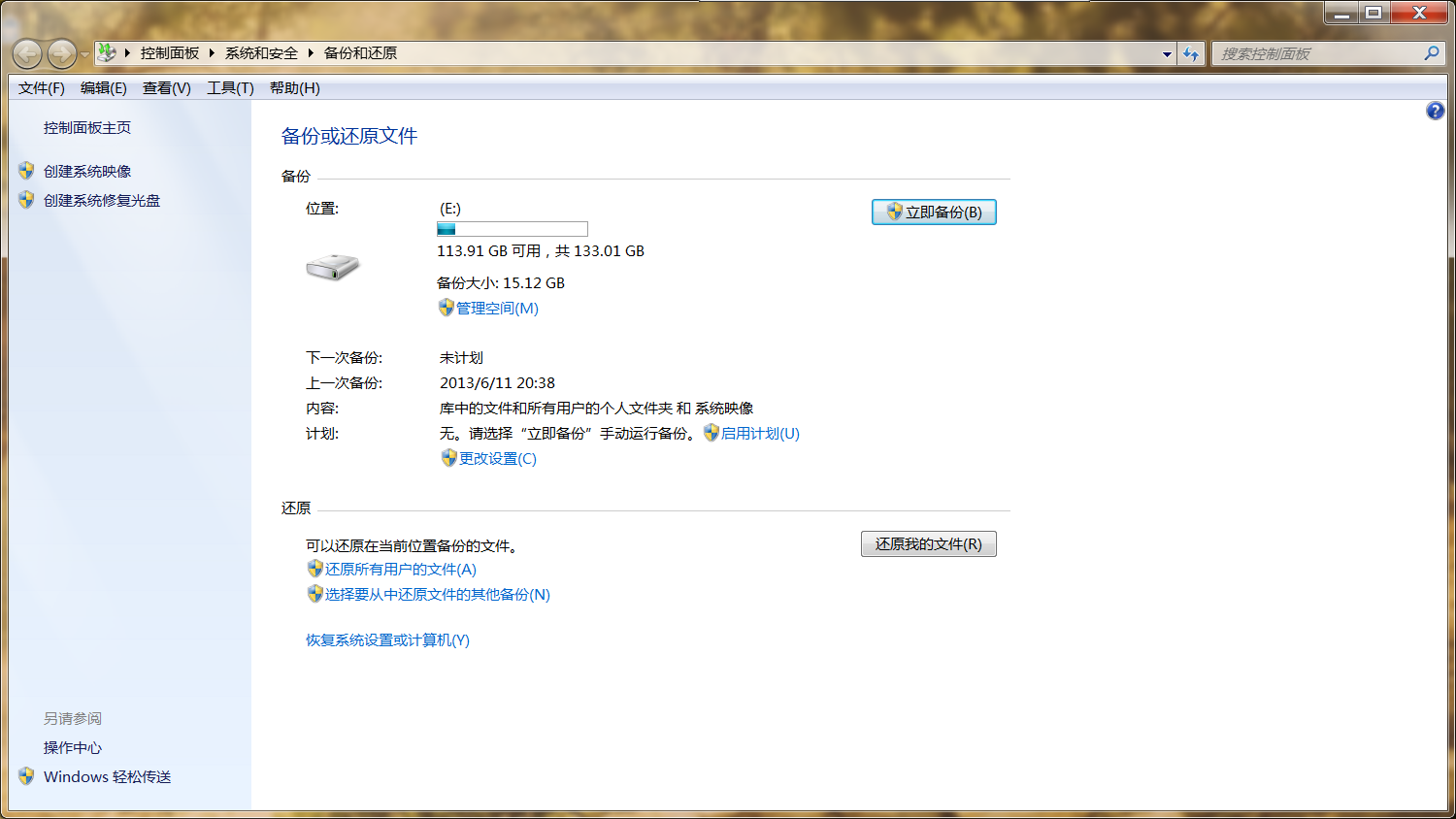The width and height of the screenshot is (1456, 819).
Task: Click the blue Help question mark icon
Action: pyautogui.click(x=1435, y=110)
